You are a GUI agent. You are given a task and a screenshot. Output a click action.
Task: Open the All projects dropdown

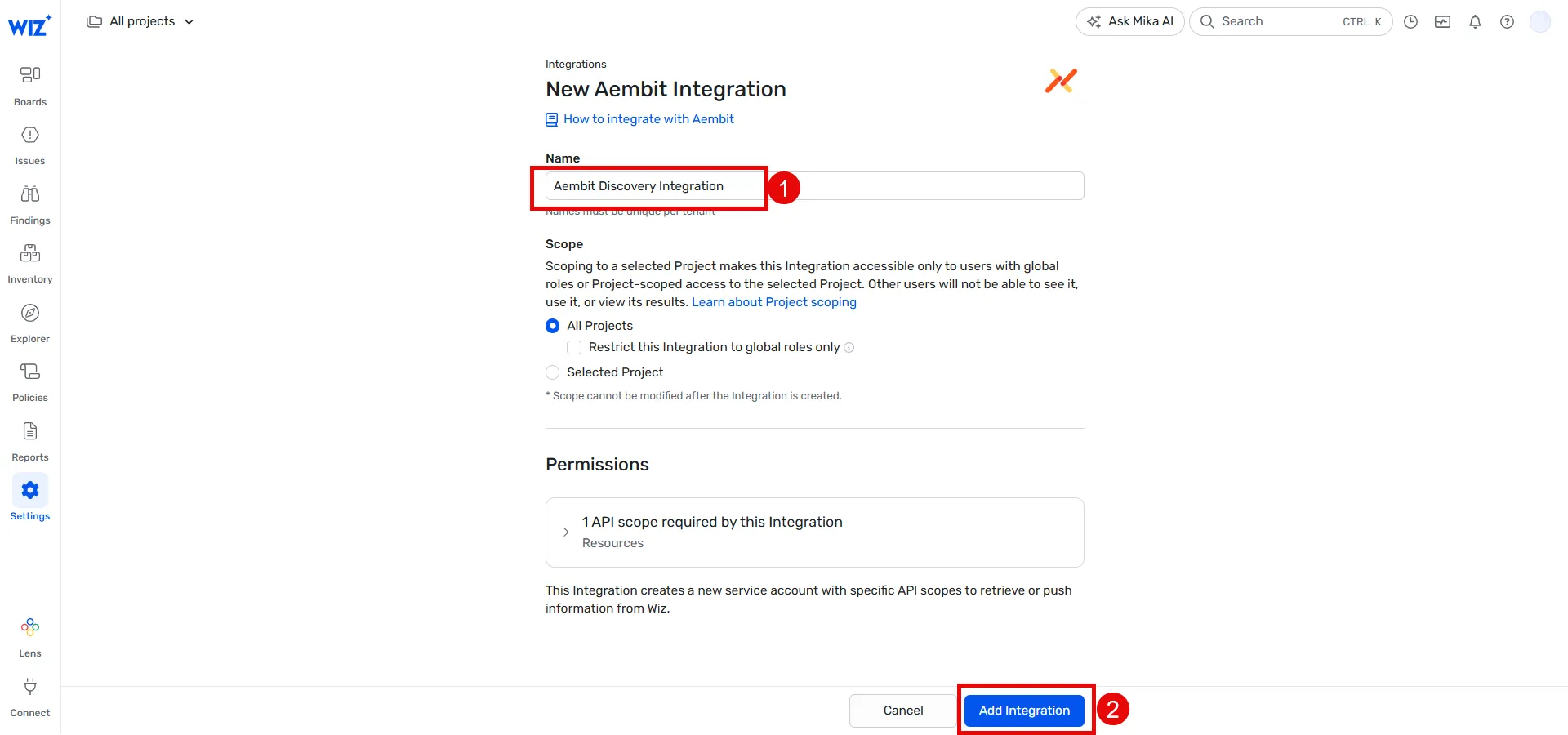(140, 21)
